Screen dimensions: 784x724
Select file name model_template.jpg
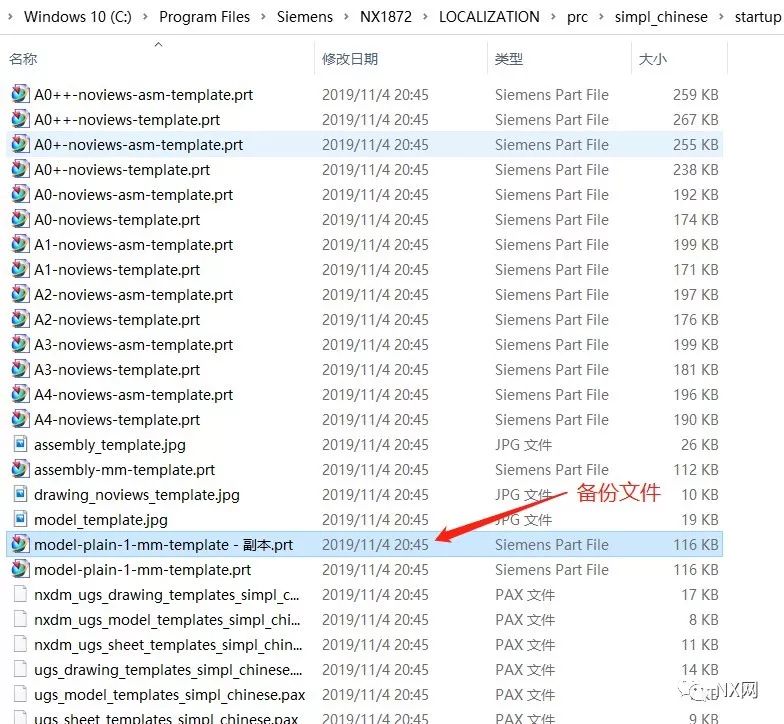pyautogui.click(x=101, y=520)
